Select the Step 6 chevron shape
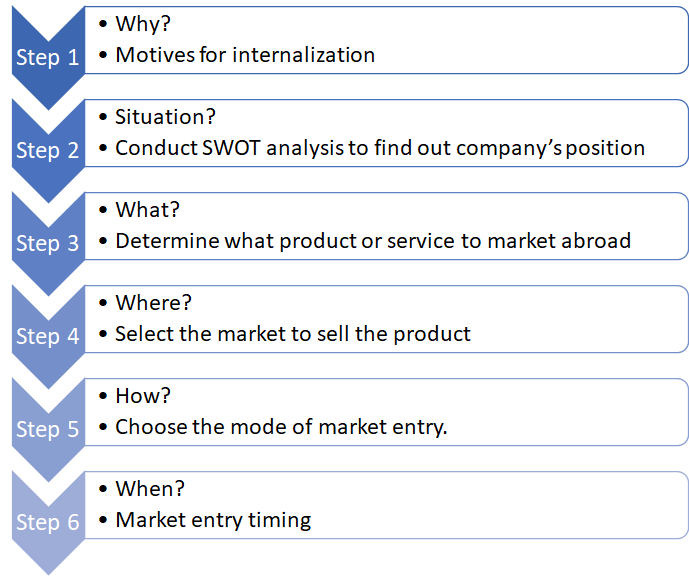Image resolution: width=689 pixels, height=576 pixels. 47,522
